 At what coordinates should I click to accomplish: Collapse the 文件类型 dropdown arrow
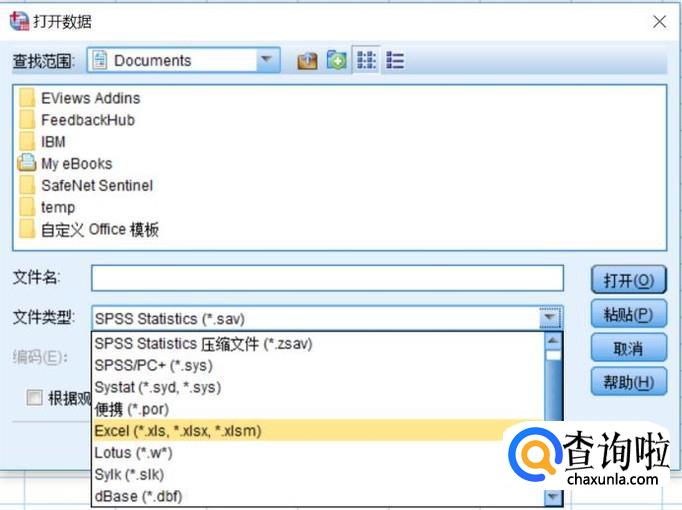point(549,317)
